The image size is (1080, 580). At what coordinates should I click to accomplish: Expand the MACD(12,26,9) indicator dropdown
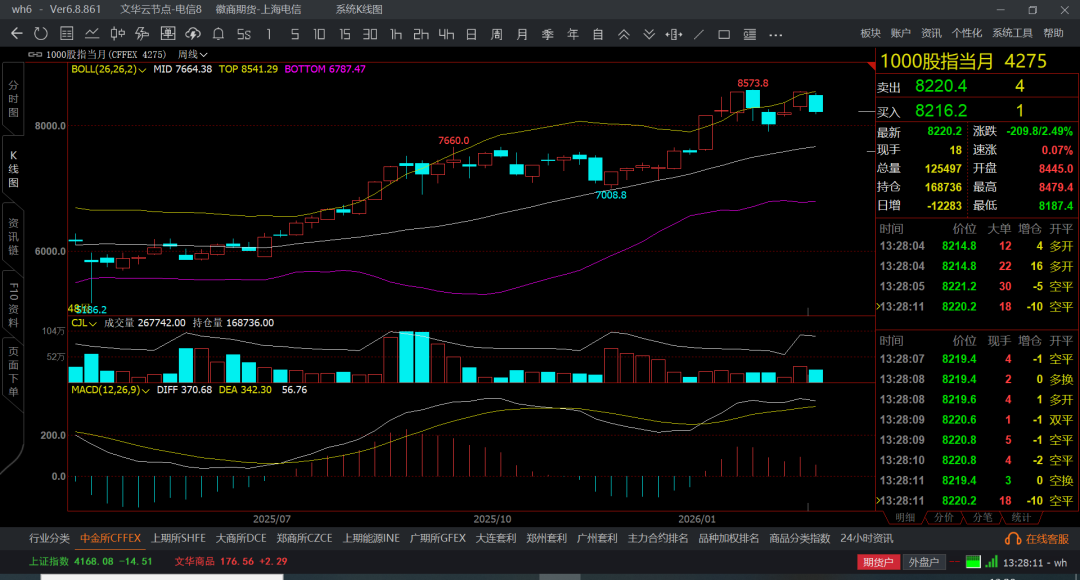point(111,390)
